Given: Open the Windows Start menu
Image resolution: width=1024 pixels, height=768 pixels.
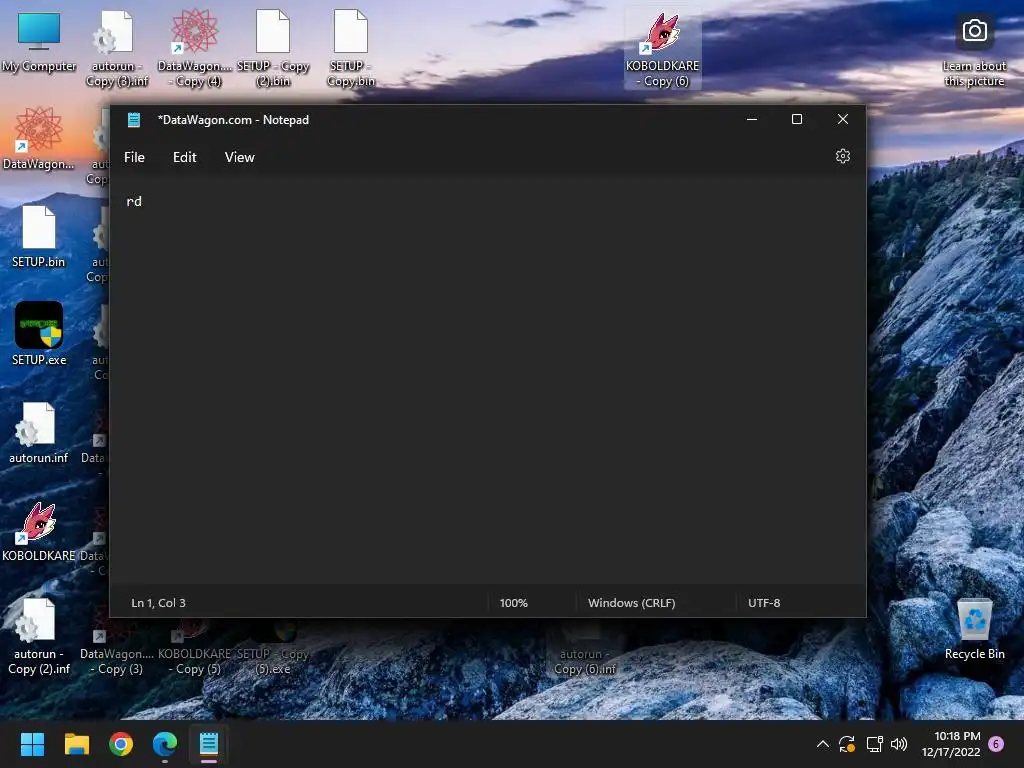Looking at the screenshot, I should (32, 744).
